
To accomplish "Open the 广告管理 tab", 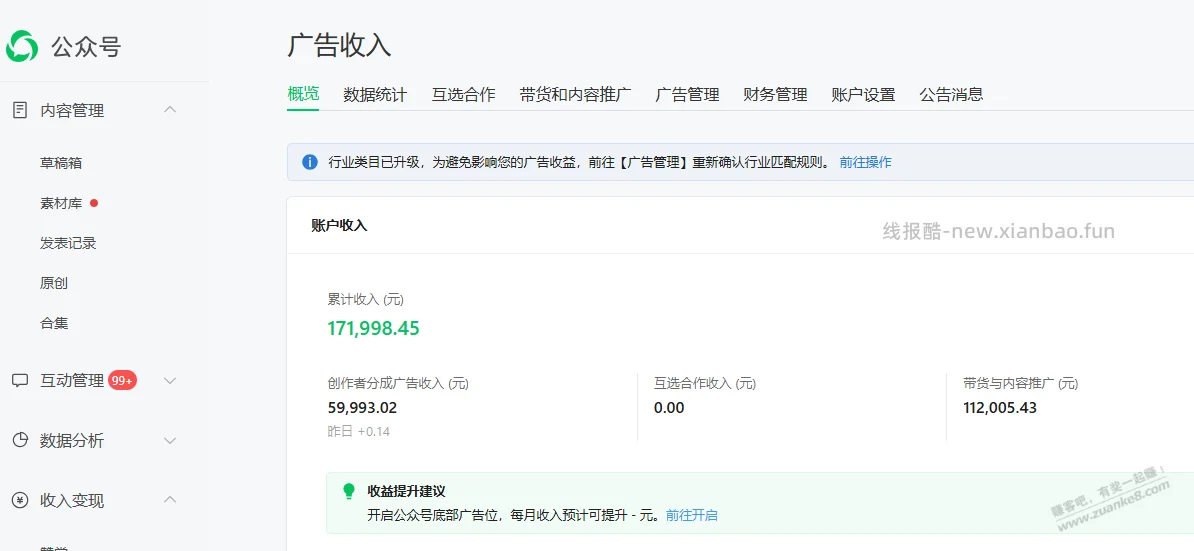I will pyautogui.click(x=687, y=94).
